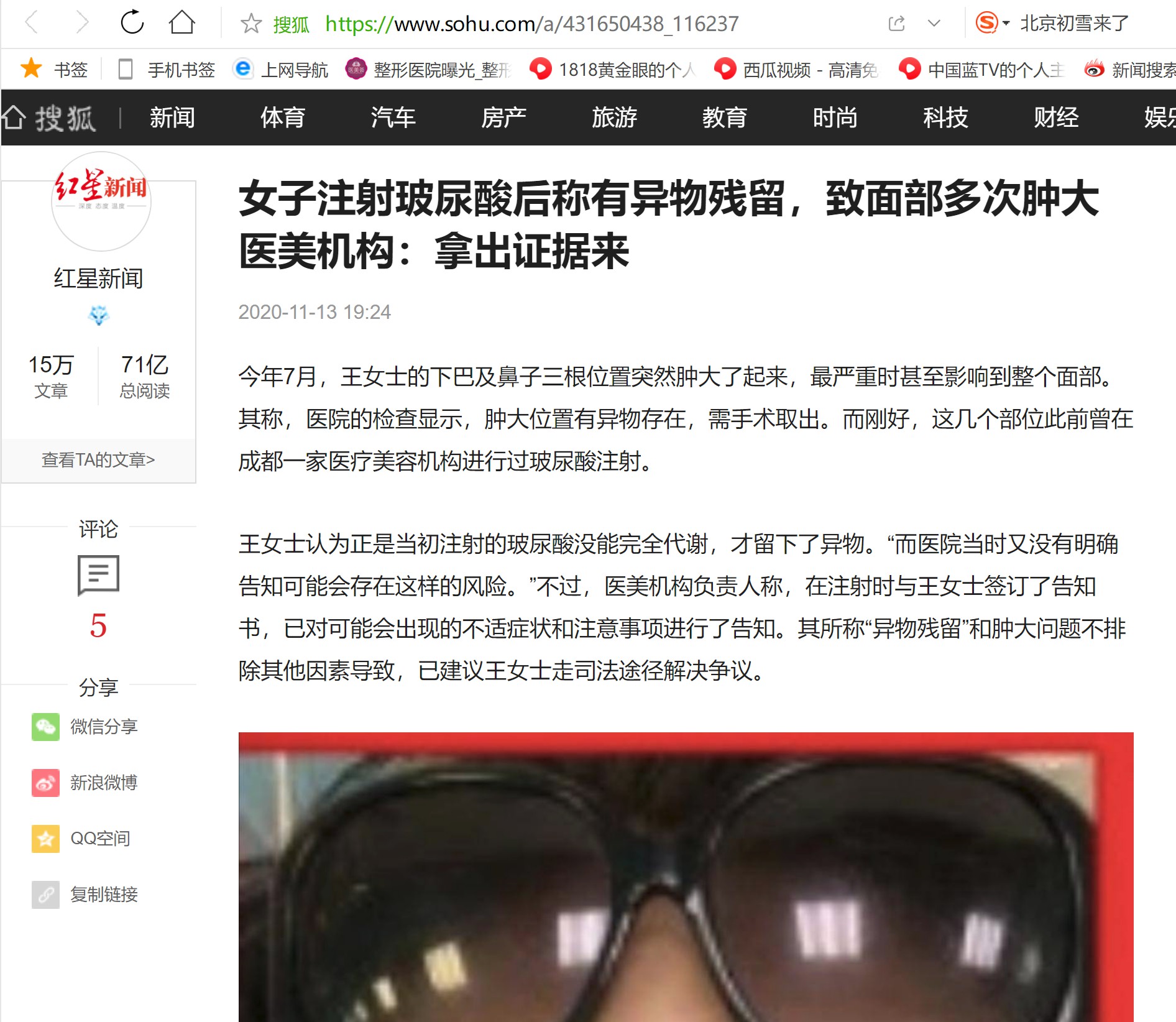Click the 复制链接 copy link icon
The image size is (1176, 1022).
click(45, 895)
